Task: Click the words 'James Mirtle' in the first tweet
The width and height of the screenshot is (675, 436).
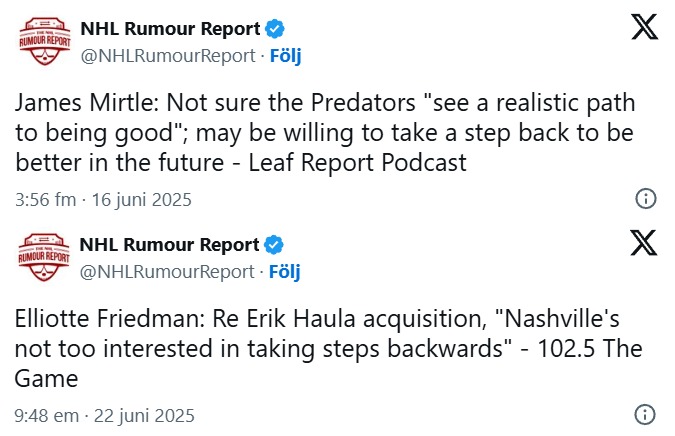Action: [x=85, y=103]
